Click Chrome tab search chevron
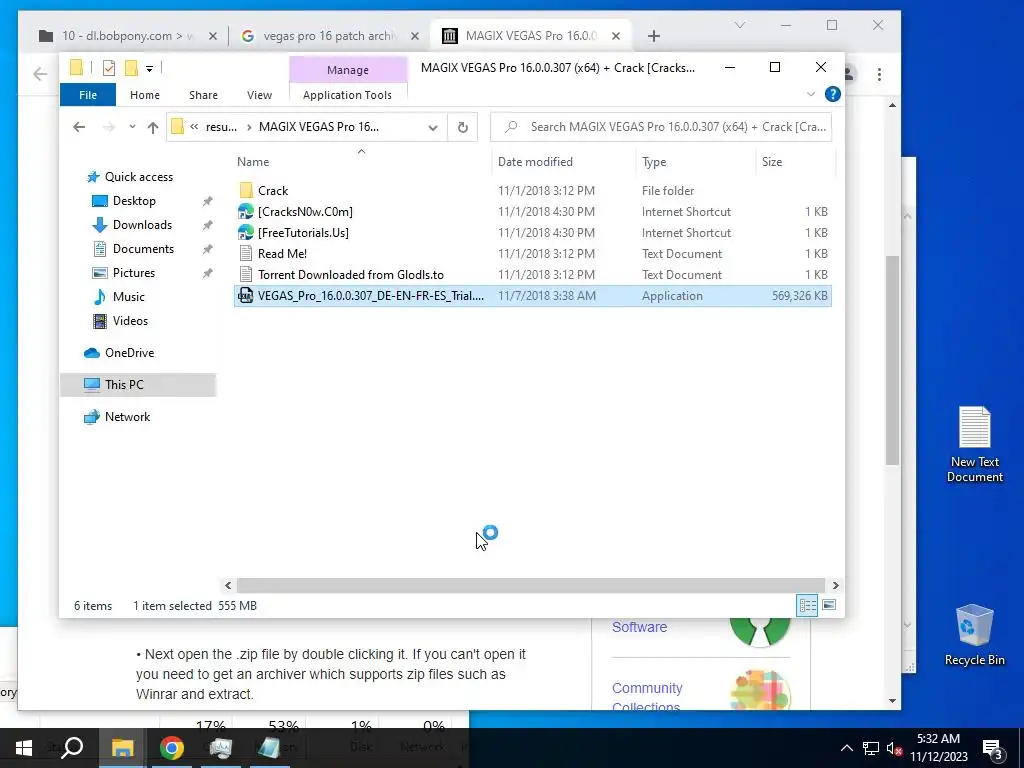Screen dimensions: 1024x768 pyautogui.click(x=739, y=25)
